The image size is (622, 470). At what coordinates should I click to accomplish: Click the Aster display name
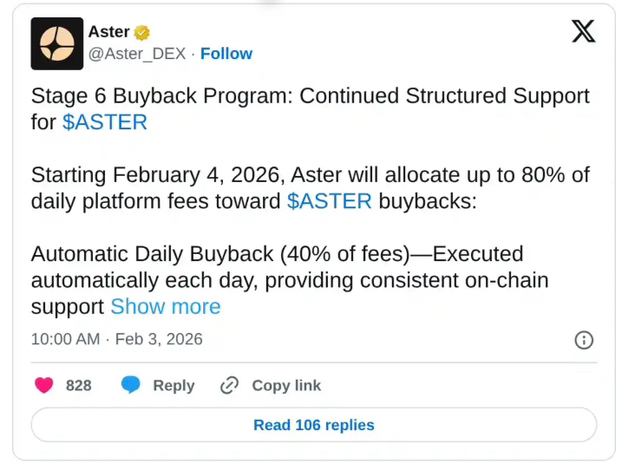(x=109, y=32)
